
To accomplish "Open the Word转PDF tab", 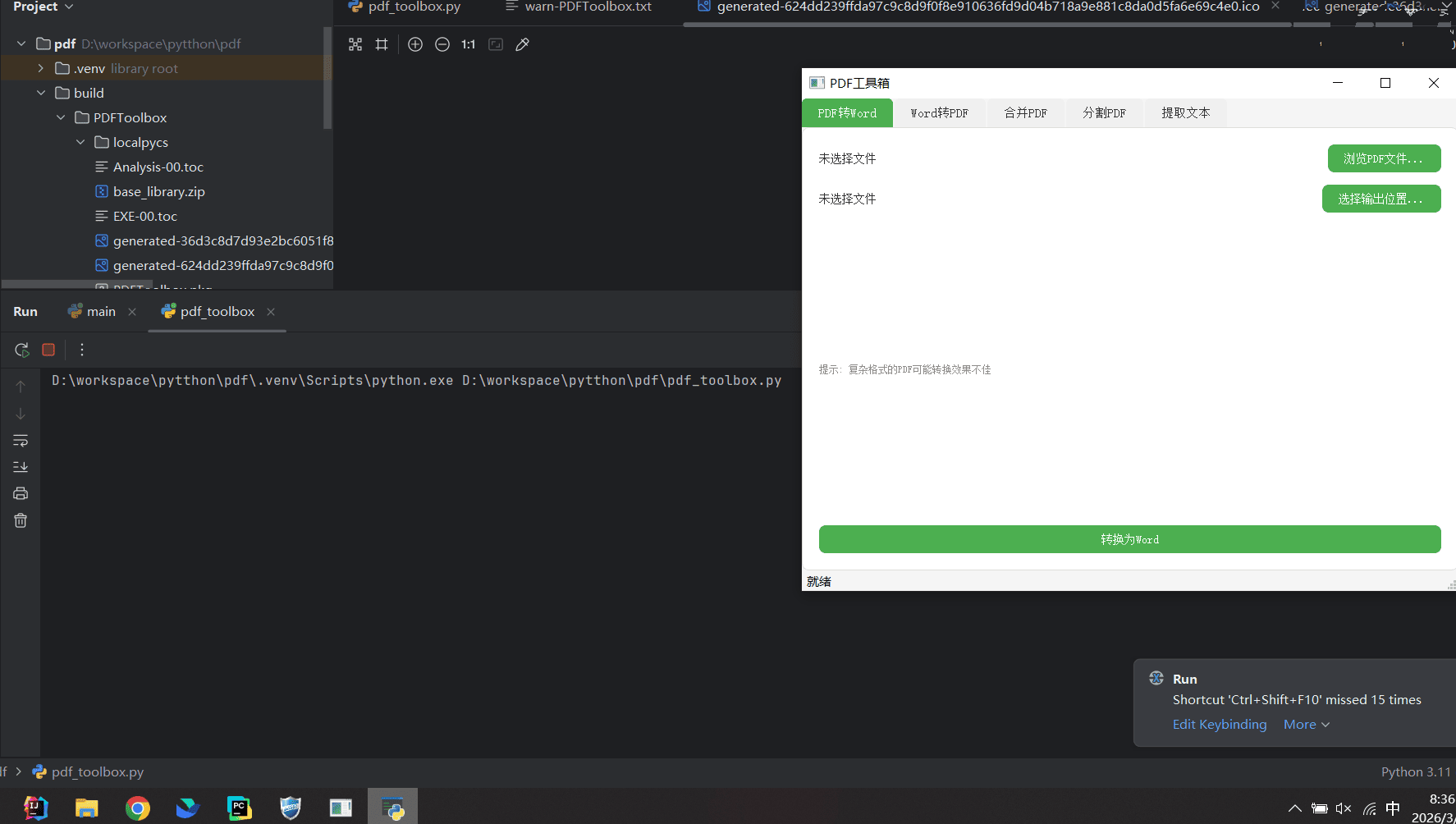I will [939, 113].
